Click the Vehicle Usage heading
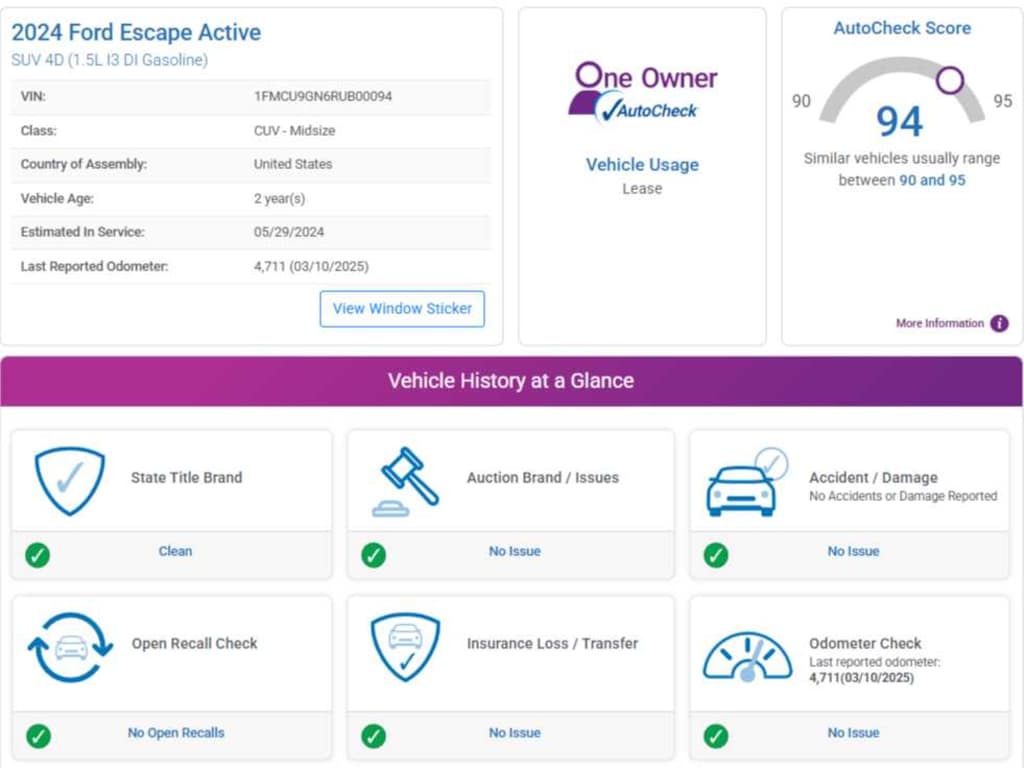Screen dimensions: 1024x768 (642, 165)
